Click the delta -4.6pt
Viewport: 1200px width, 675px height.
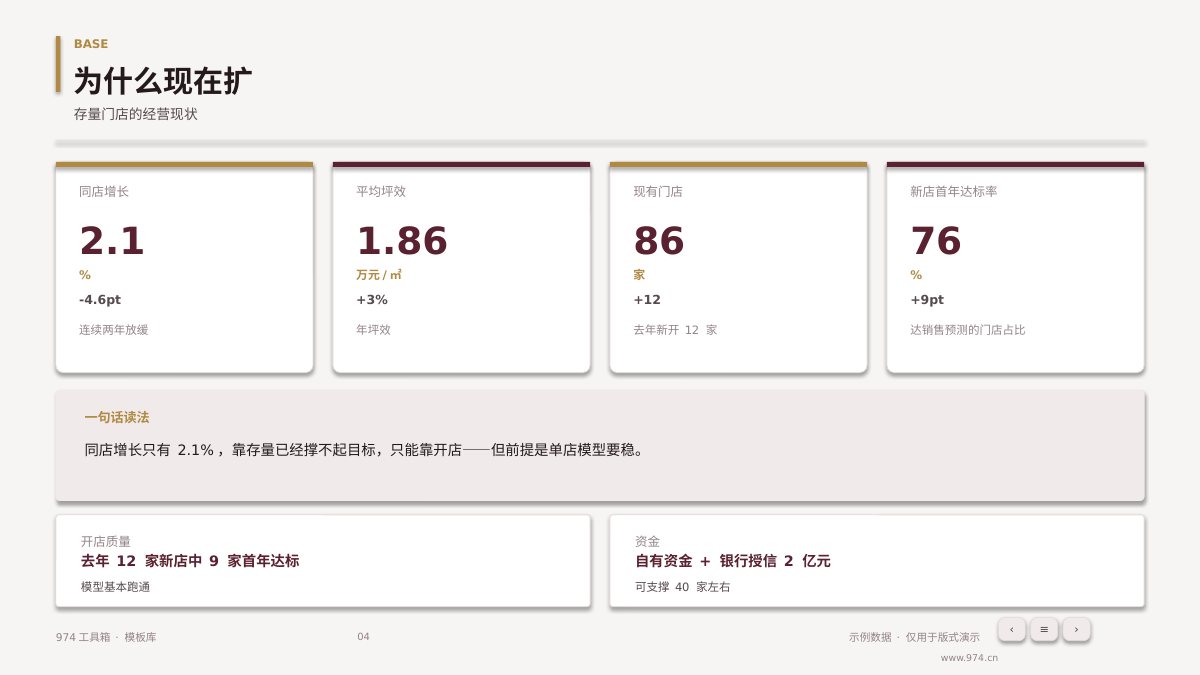(x=100, y=300)
